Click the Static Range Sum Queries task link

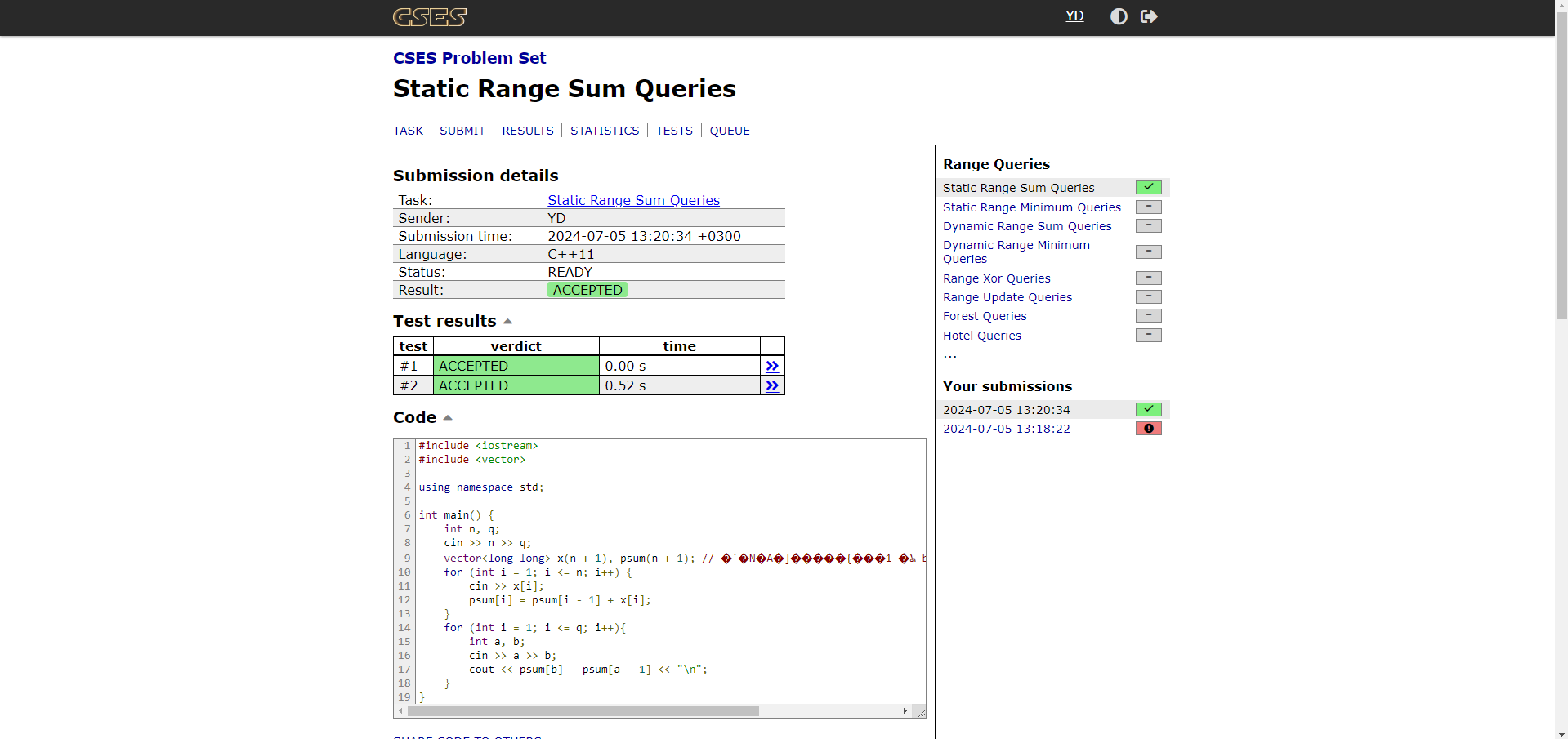click(633, 200)
